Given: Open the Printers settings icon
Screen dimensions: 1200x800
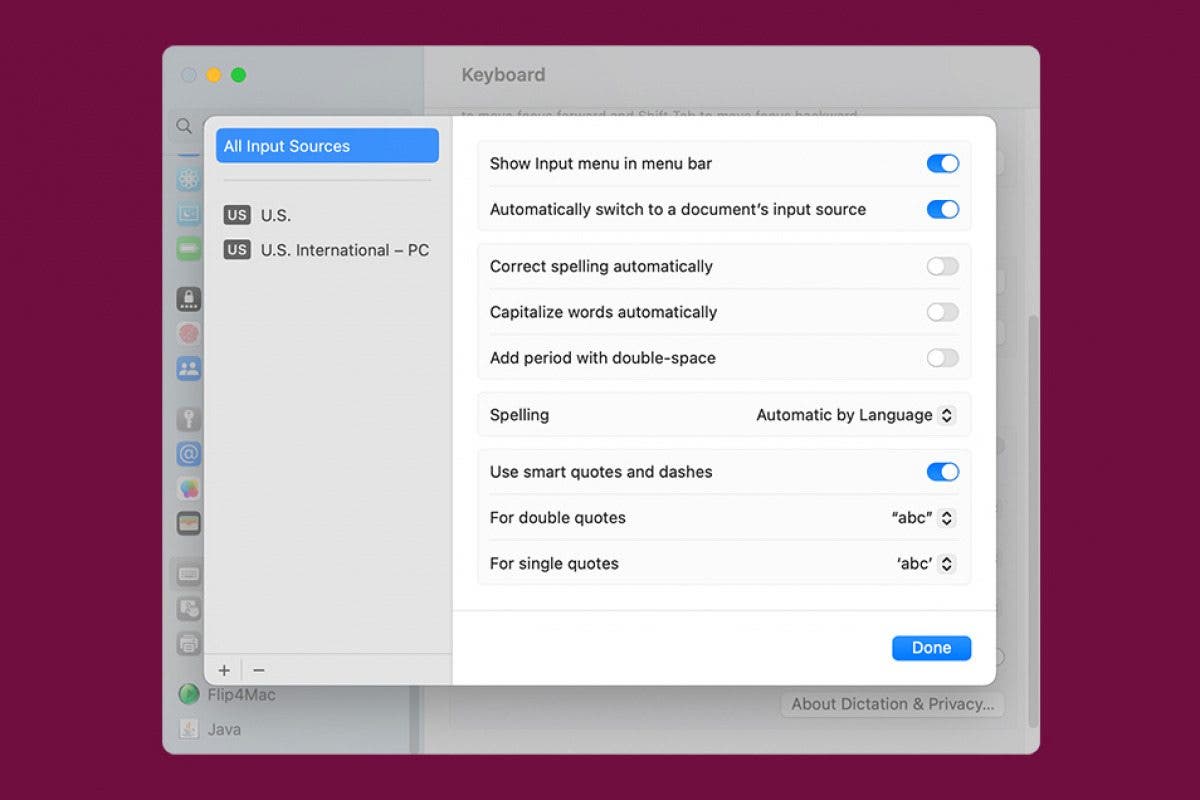Looking at the screenshot, I should click(x=188, y=643).
